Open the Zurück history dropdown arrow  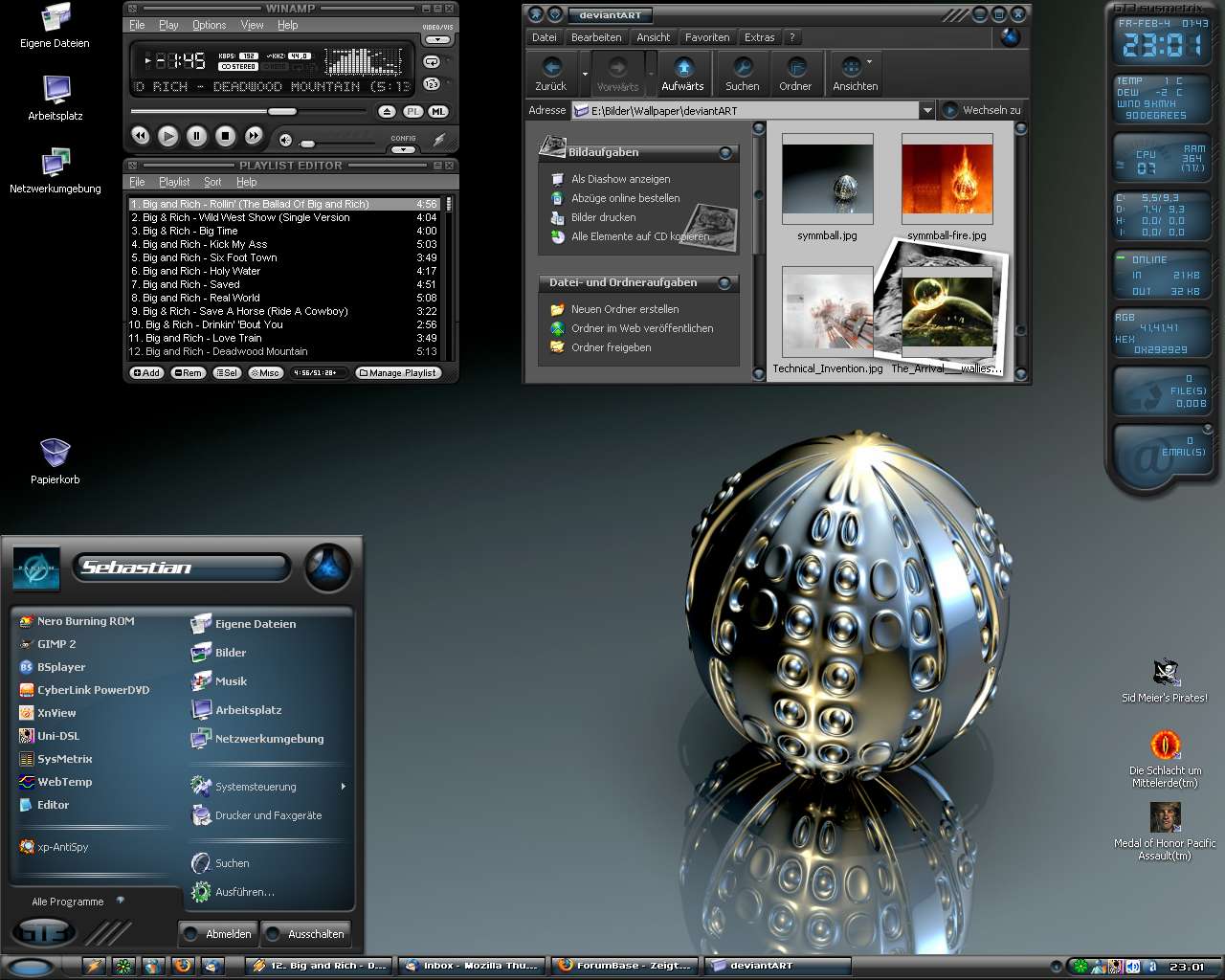point(585,73)
